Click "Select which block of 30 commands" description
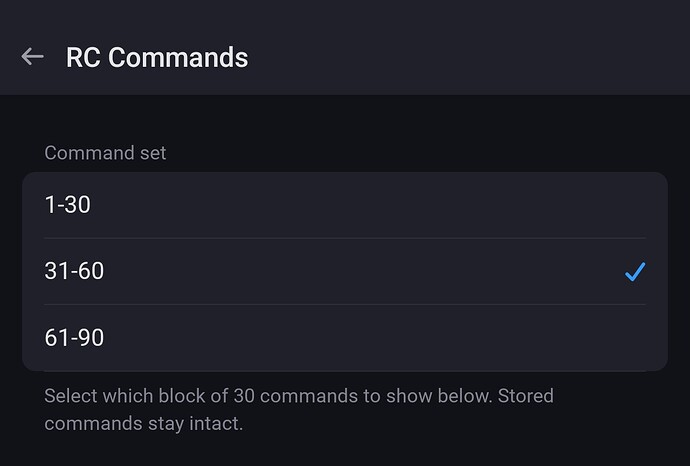This screenshot has height=466, width=690. pyautogui.click(x=299, y=397)
